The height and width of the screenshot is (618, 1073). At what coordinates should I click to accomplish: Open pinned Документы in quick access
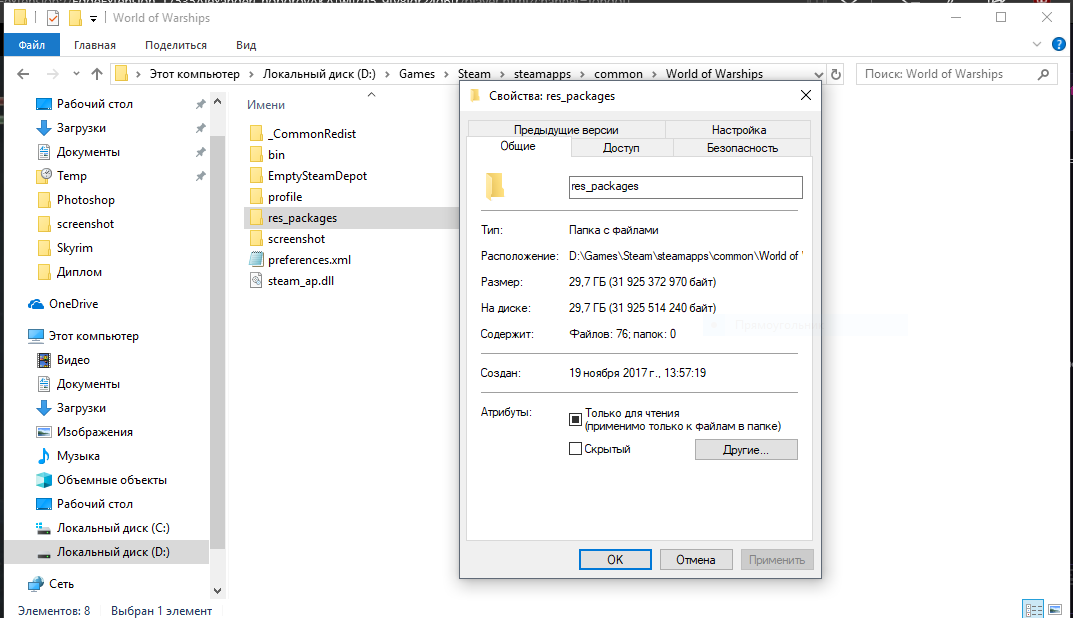(x=88, y=152)
